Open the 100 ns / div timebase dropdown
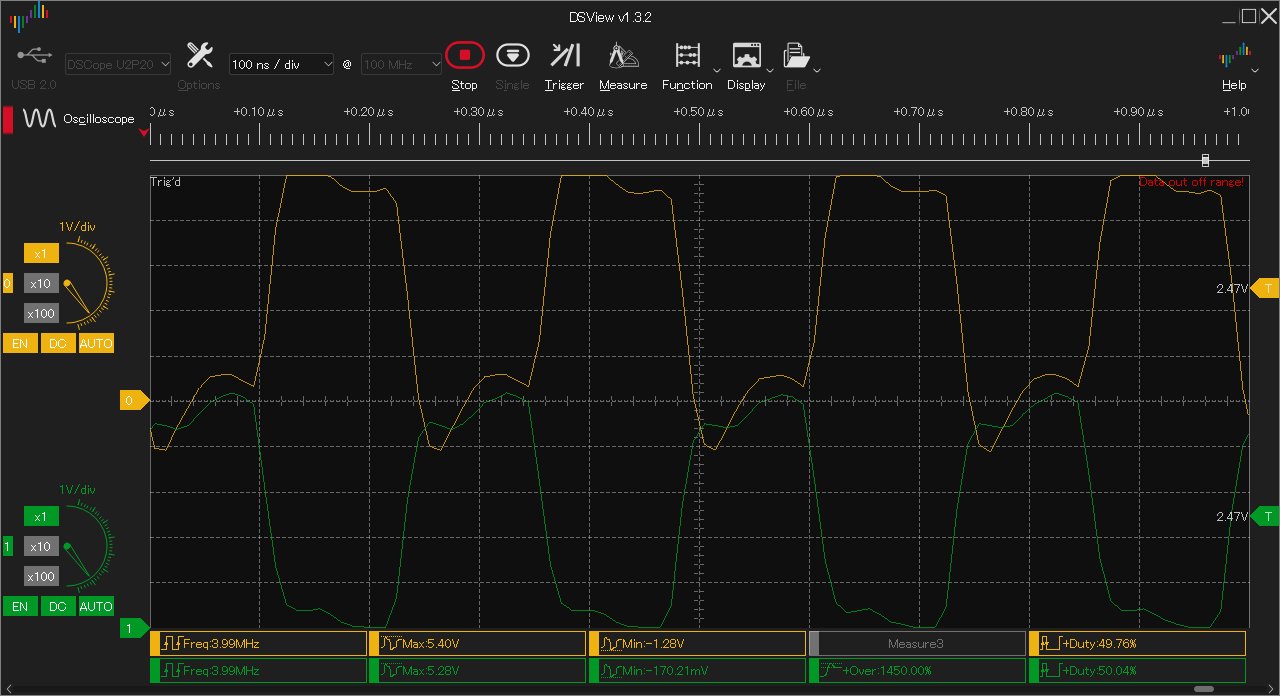The height and width of the screenshot is (696, 1280). pyautogui.click(x=282, y=64)
